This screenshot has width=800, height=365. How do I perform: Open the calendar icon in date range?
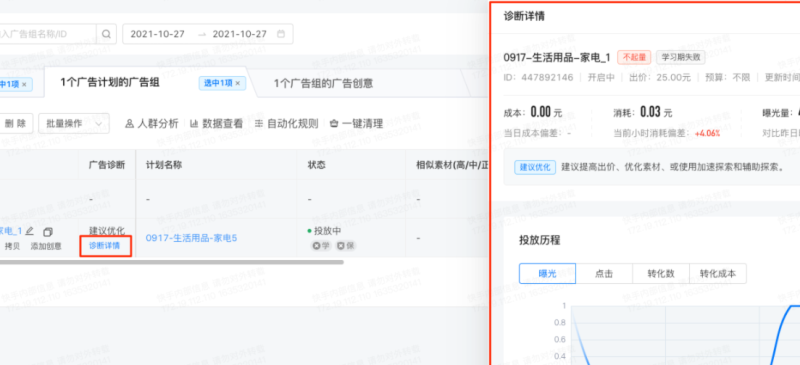click(x=281, y=34)
